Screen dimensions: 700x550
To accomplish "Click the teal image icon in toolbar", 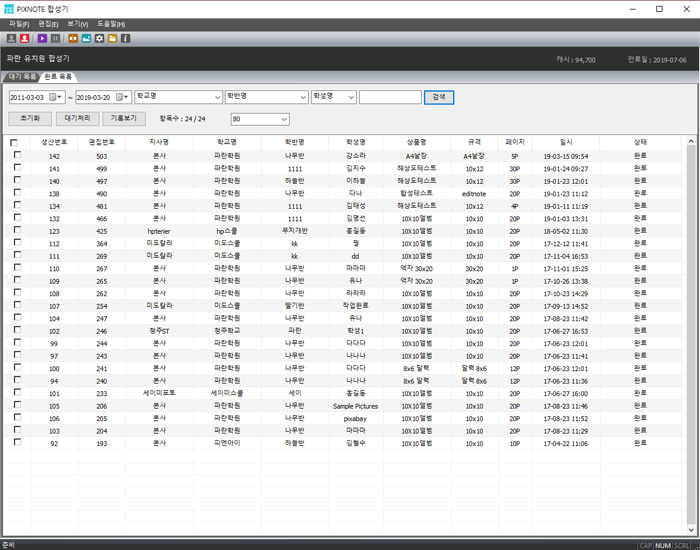I will 86,38.
